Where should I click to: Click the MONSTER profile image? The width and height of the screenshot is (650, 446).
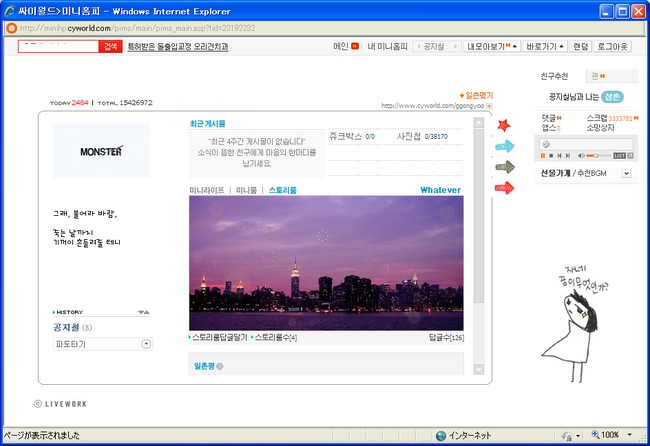[x=101, y=151]
